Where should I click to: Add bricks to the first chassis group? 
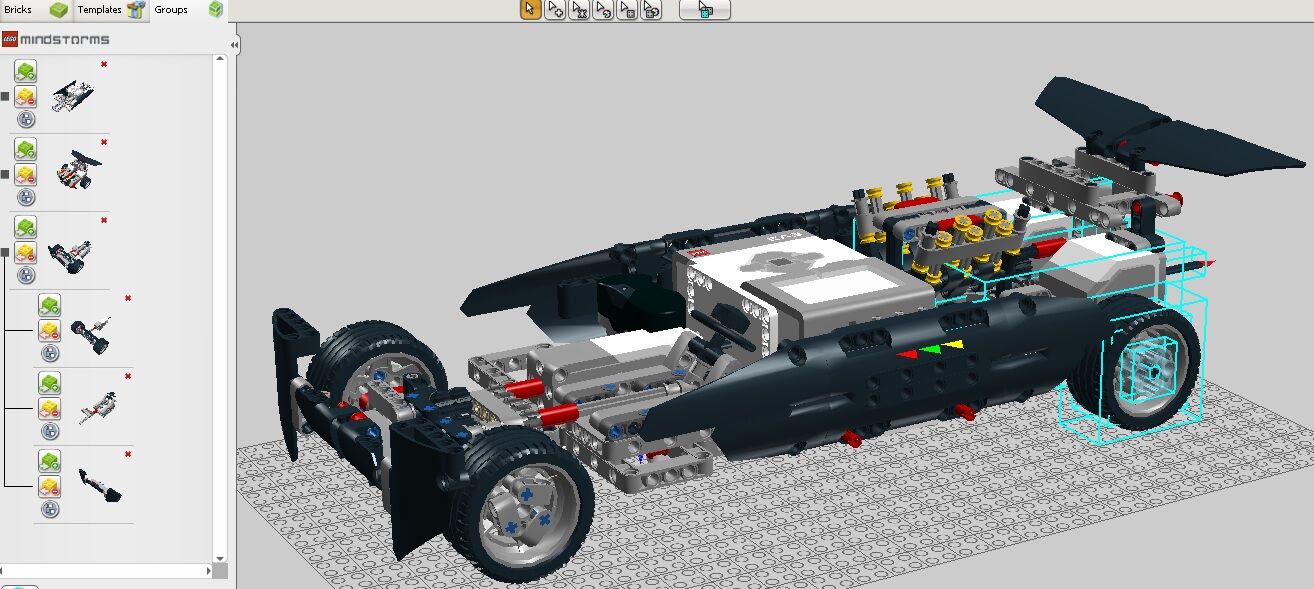[x=26, y=71]
